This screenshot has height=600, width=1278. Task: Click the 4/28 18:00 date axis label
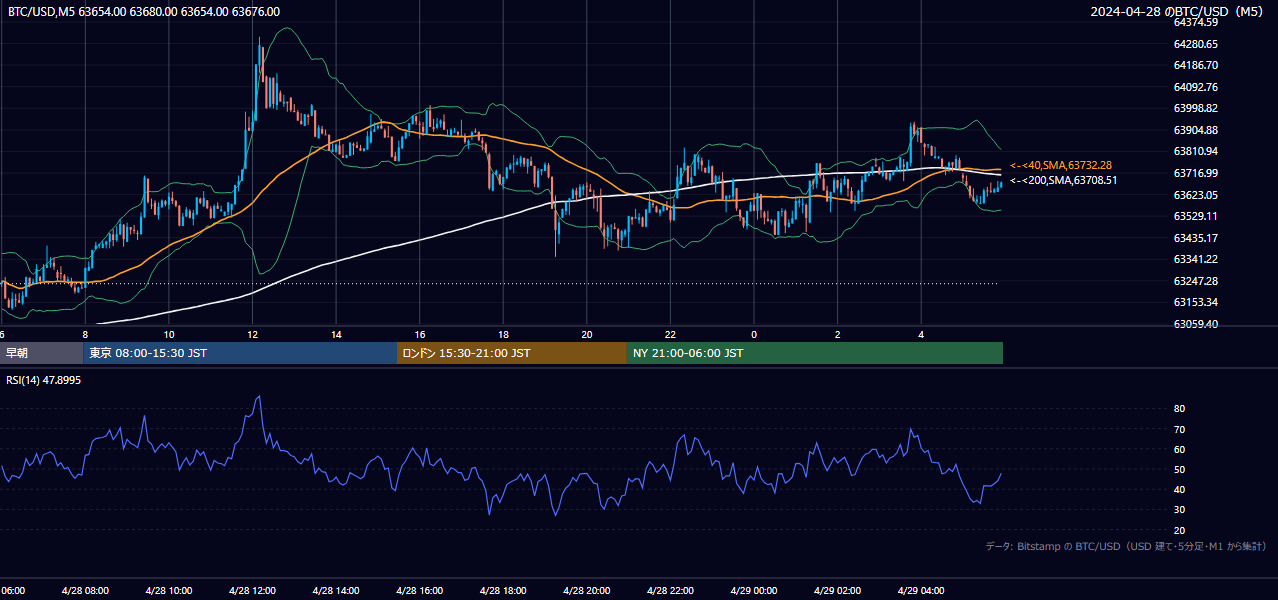tap(503, 591)
